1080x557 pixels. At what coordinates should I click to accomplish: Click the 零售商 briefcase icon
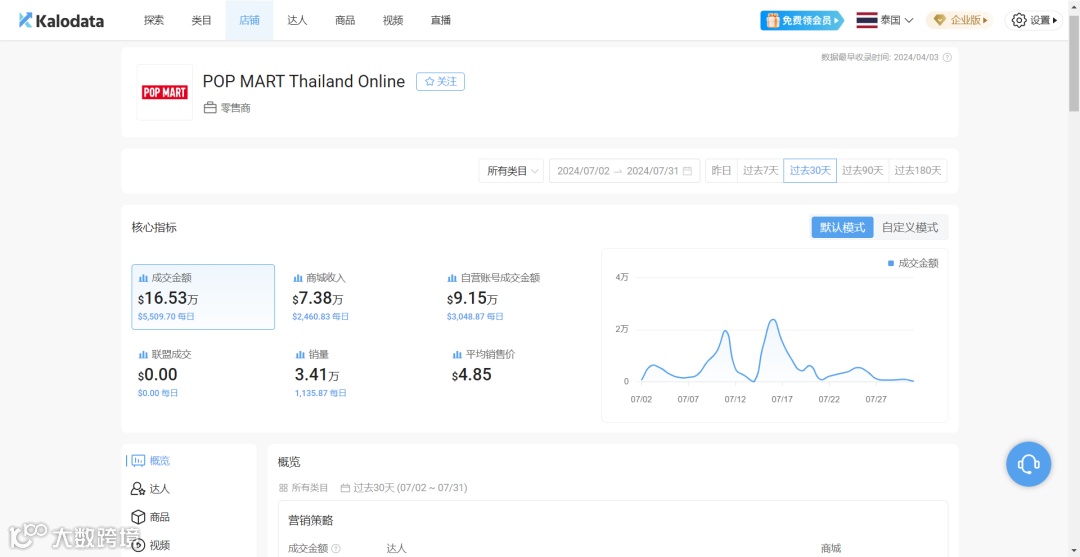pos(210,108)
